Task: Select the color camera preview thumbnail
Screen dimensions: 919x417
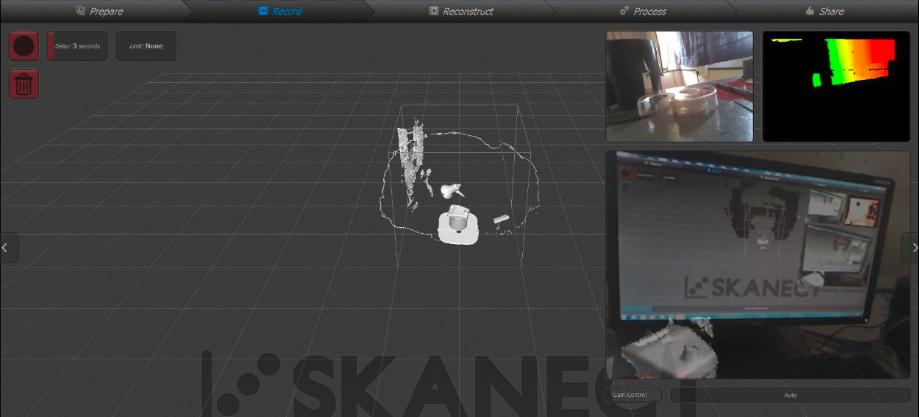Action: 679,86
